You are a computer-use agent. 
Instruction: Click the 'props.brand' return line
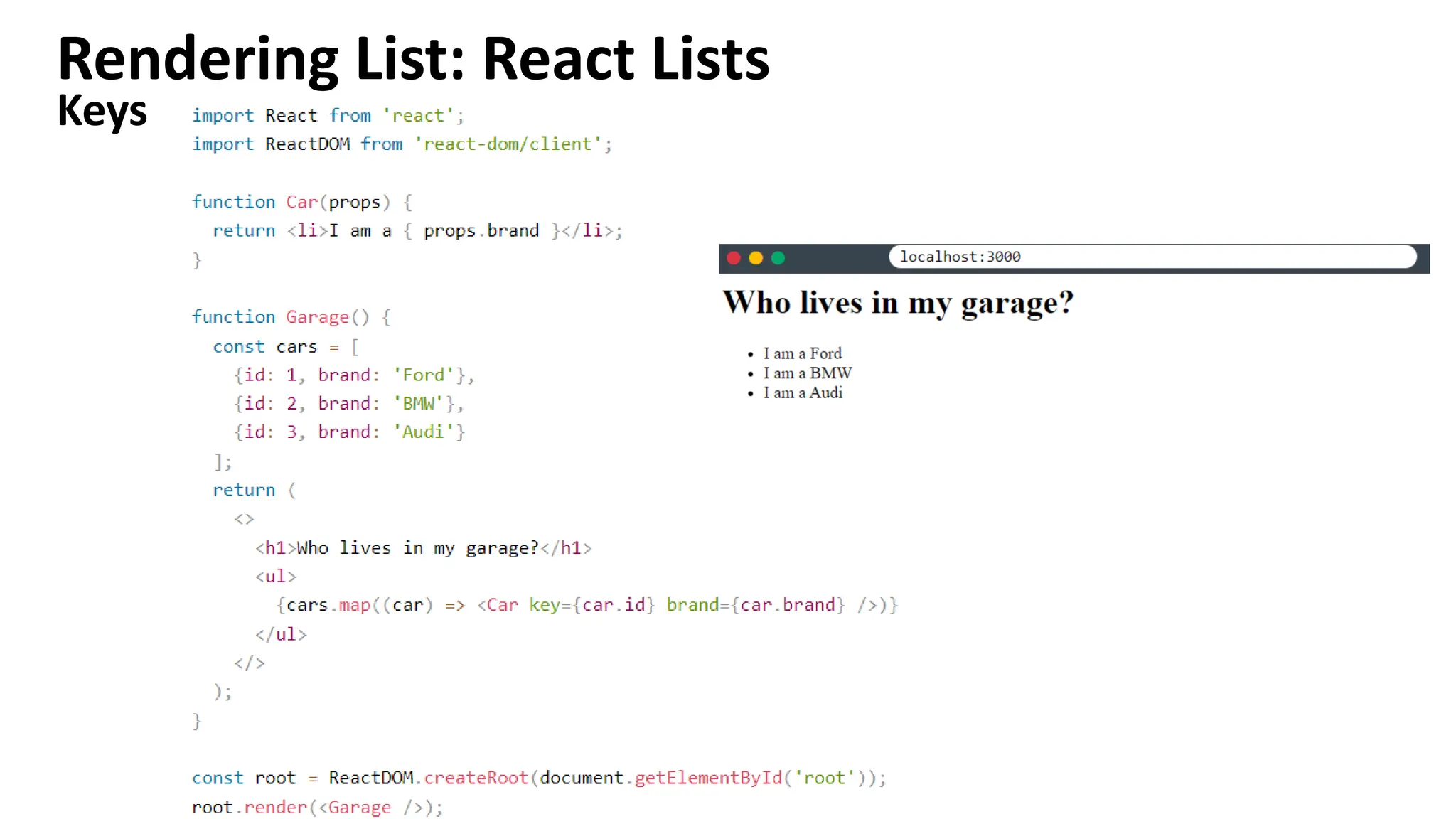417,231
